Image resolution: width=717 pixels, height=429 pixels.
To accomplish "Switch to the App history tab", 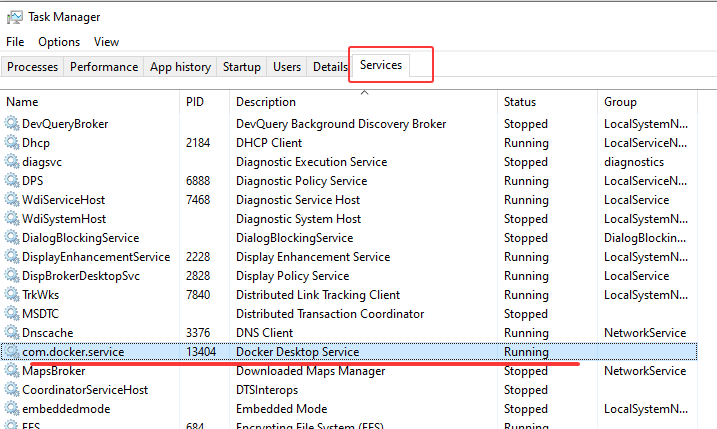I will pyautogui.click(x=180, y=67).
